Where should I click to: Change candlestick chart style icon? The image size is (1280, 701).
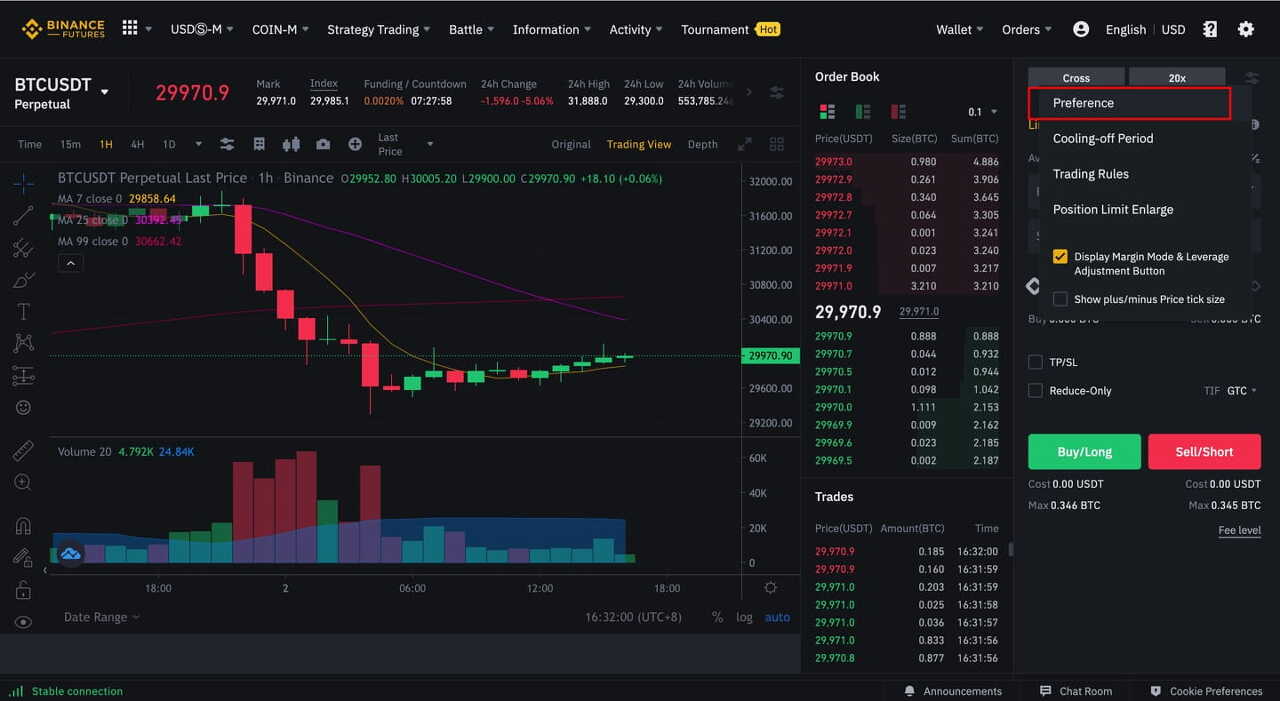pos(291,144)
